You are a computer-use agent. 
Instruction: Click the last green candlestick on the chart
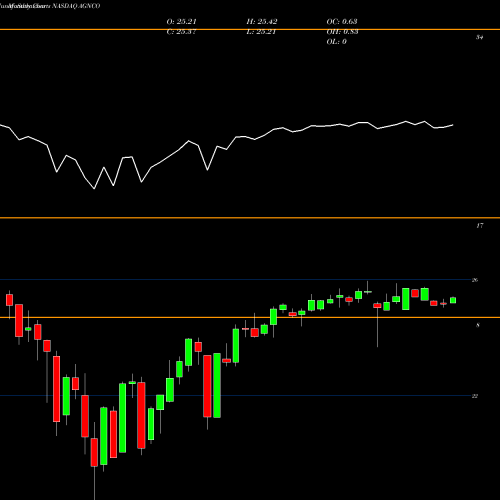453,300
